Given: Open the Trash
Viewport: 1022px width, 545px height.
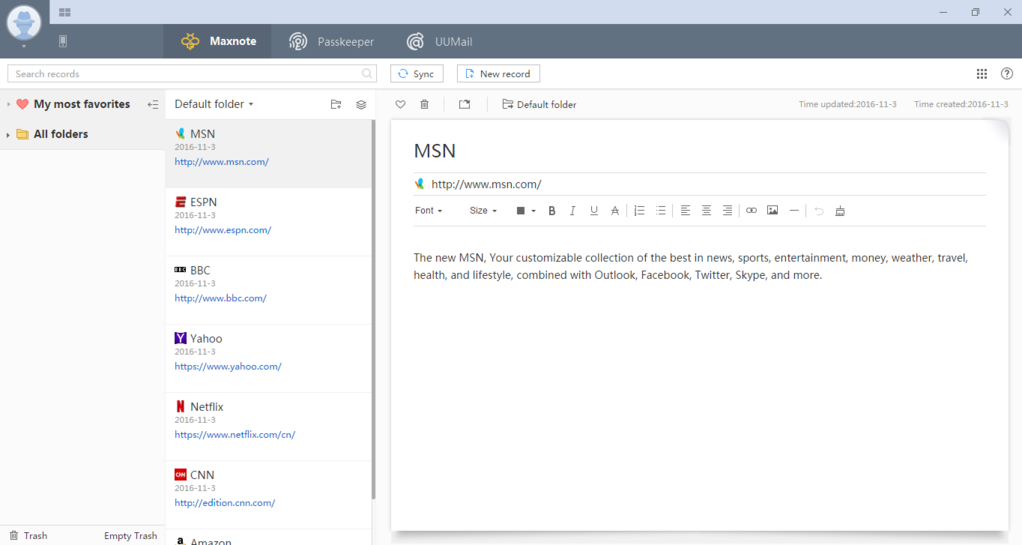Looking at the screenshot, I should point(28,535).
